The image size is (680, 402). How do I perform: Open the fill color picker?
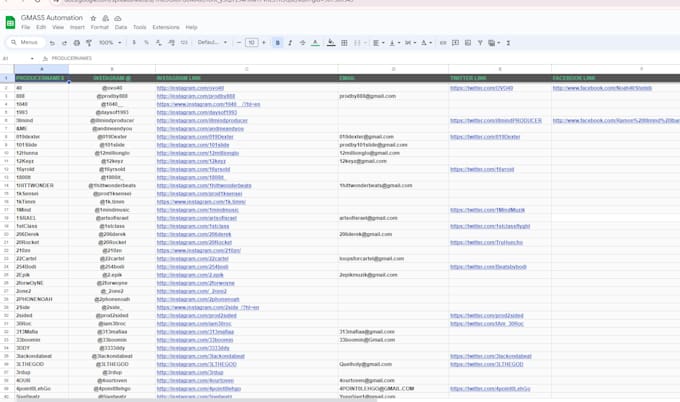click(331, 42)
